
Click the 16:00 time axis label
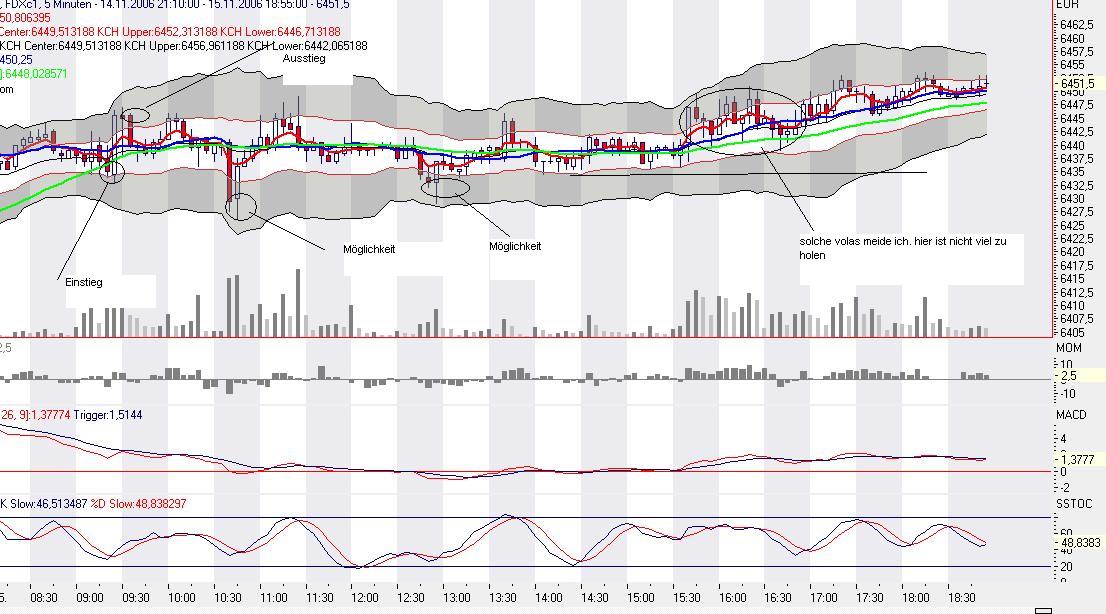click(732, 598)
